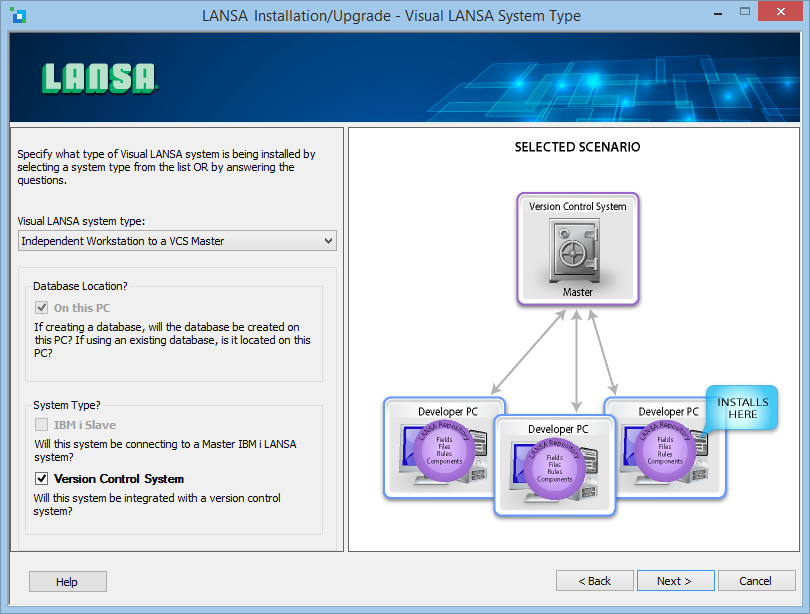Minimize the installer window
Viewport: 810px width, 614px height.
pos(718,13)
